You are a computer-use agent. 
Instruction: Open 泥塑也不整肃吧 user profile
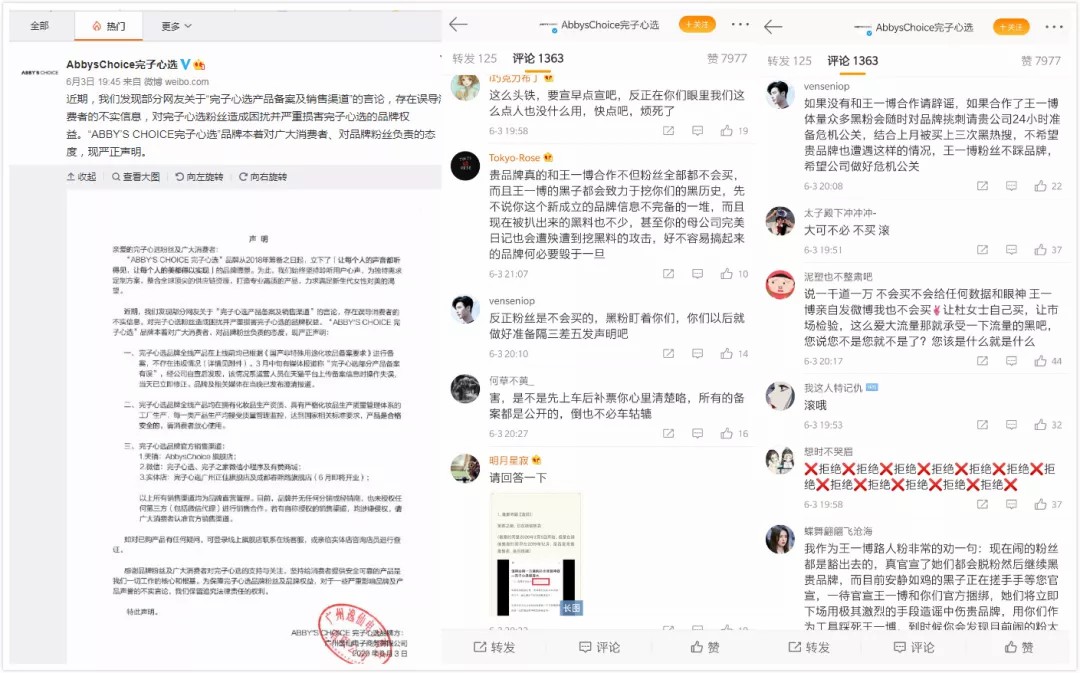tap(838, 277)
